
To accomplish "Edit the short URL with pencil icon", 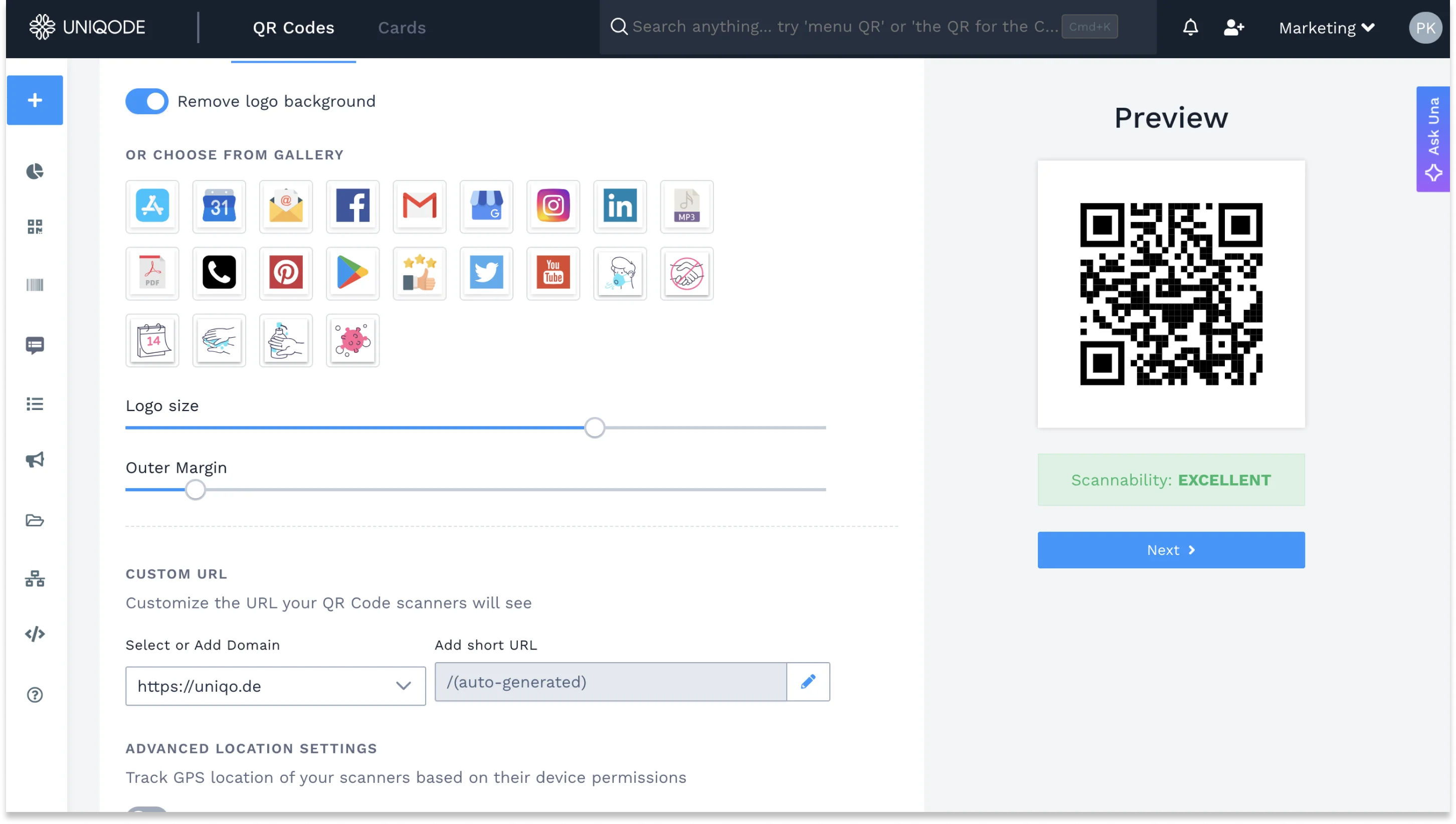I will (808, 682).
